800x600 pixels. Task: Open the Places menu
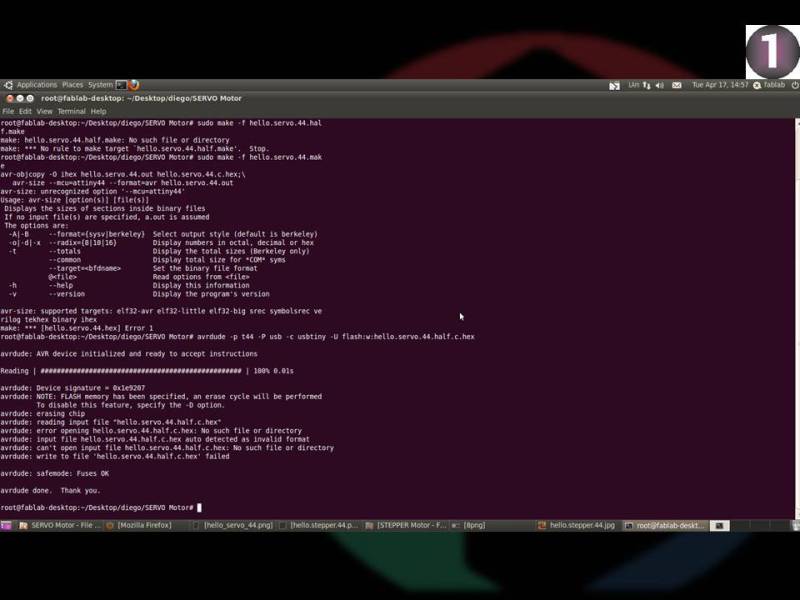[x=72, y=85]
